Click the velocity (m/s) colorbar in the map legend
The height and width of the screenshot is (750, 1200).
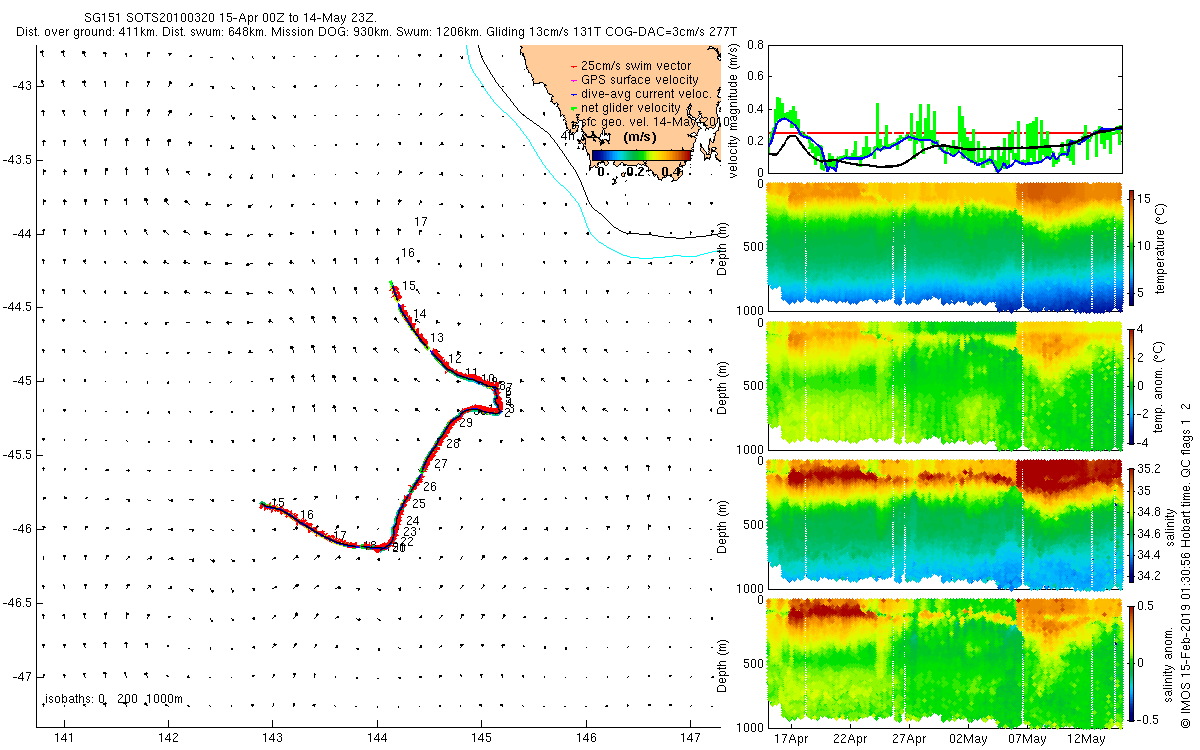tap(641, 155)
